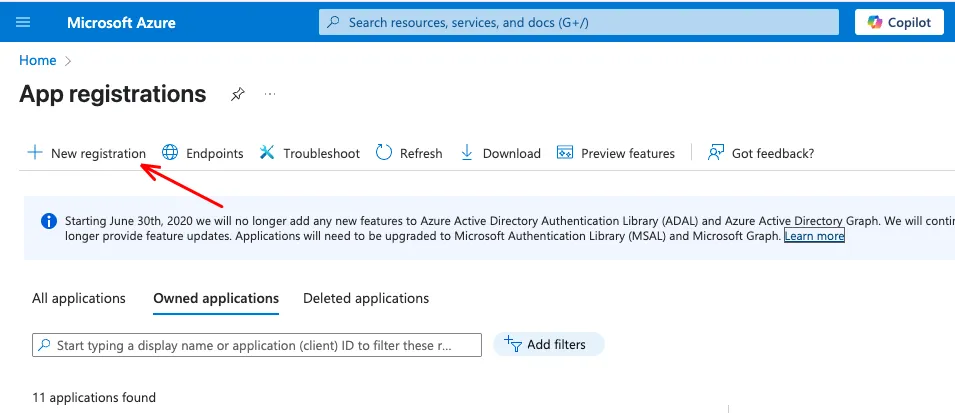Go to Home via the breadcrumb
The image size is (955, 413).
pyautogui.click(x=38, y=60)
